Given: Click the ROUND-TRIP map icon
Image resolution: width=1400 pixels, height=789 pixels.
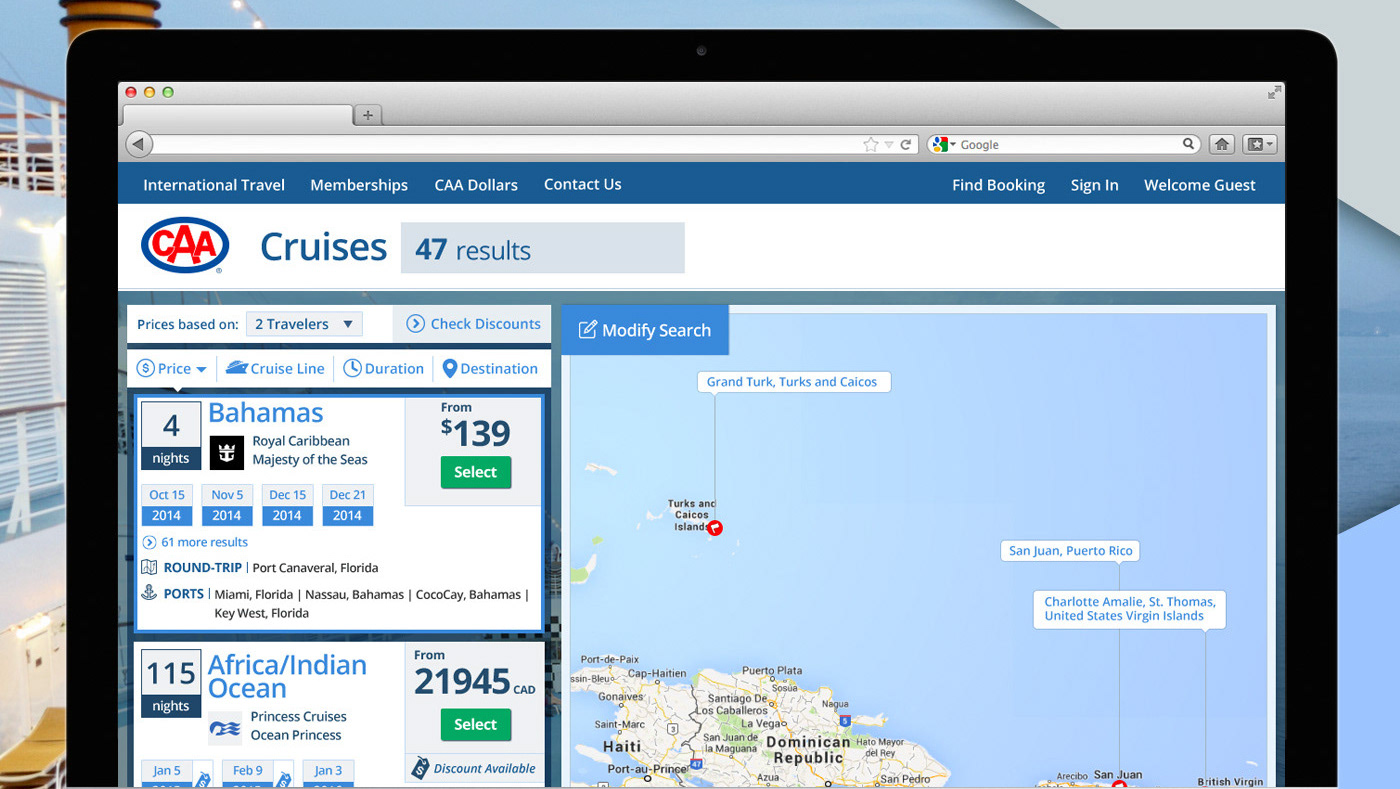Looking at the screenshot, I should 149,567.
